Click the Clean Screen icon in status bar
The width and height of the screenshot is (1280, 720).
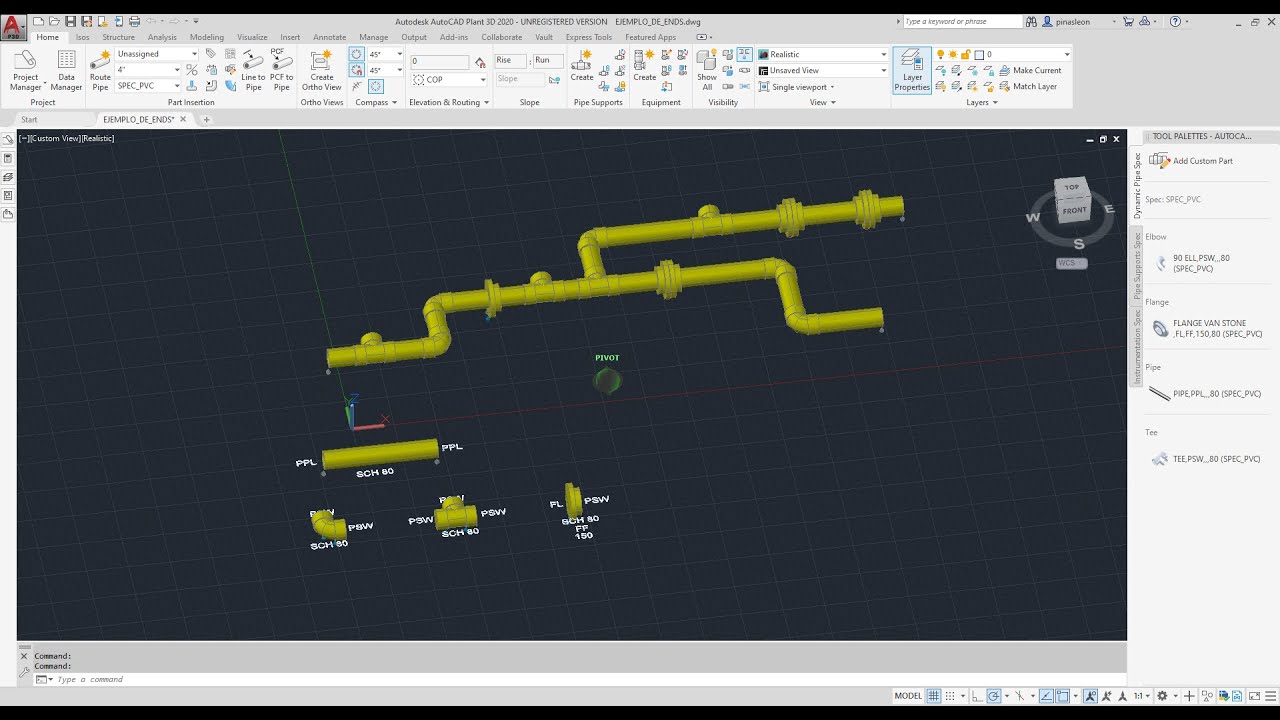[x=1254, y=696]
